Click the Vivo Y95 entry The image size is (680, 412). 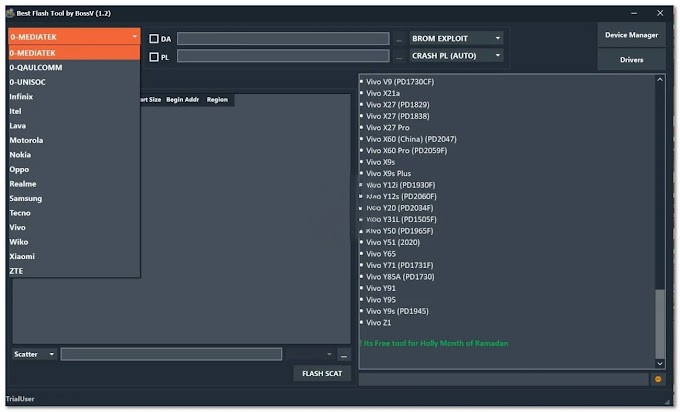380,300
